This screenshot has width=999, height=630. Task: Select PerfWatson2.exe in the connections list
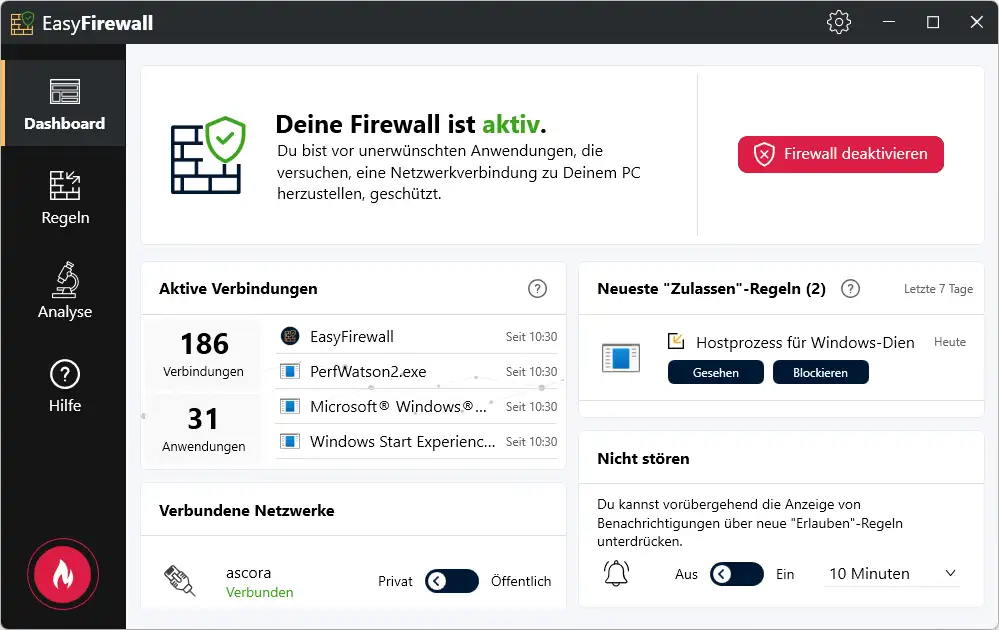click(368, 371)
